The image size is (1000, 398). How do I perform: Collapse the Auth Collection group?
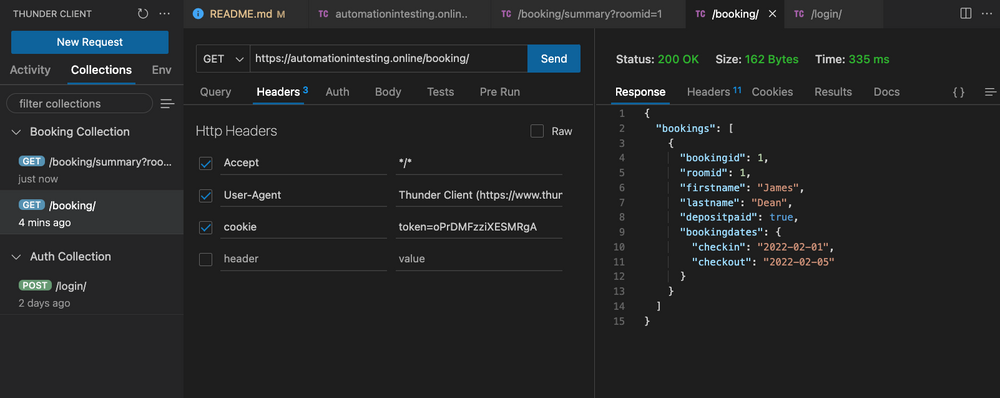17,256
